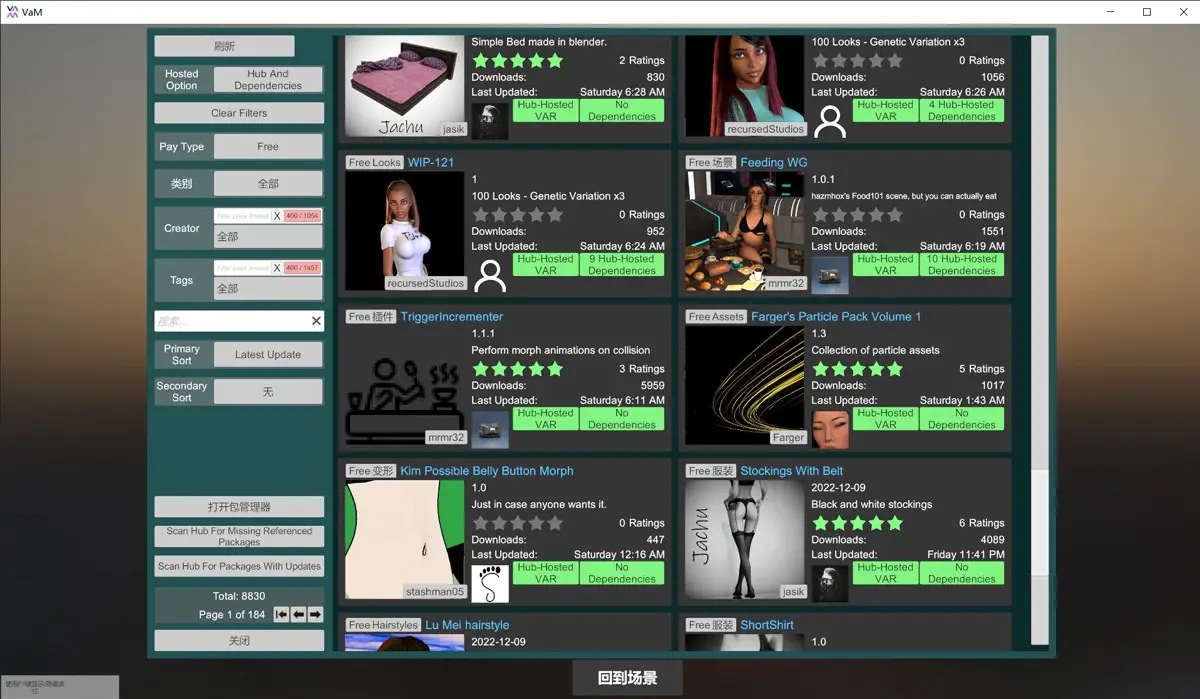Click 9 Hub-Hosted Dependencies on WIP-121

point(622,264)
